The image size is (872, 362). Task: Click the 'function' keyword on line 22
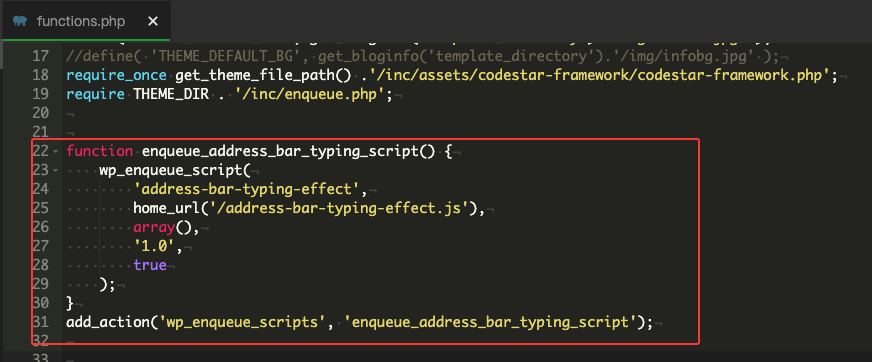[x=100, y=151]
